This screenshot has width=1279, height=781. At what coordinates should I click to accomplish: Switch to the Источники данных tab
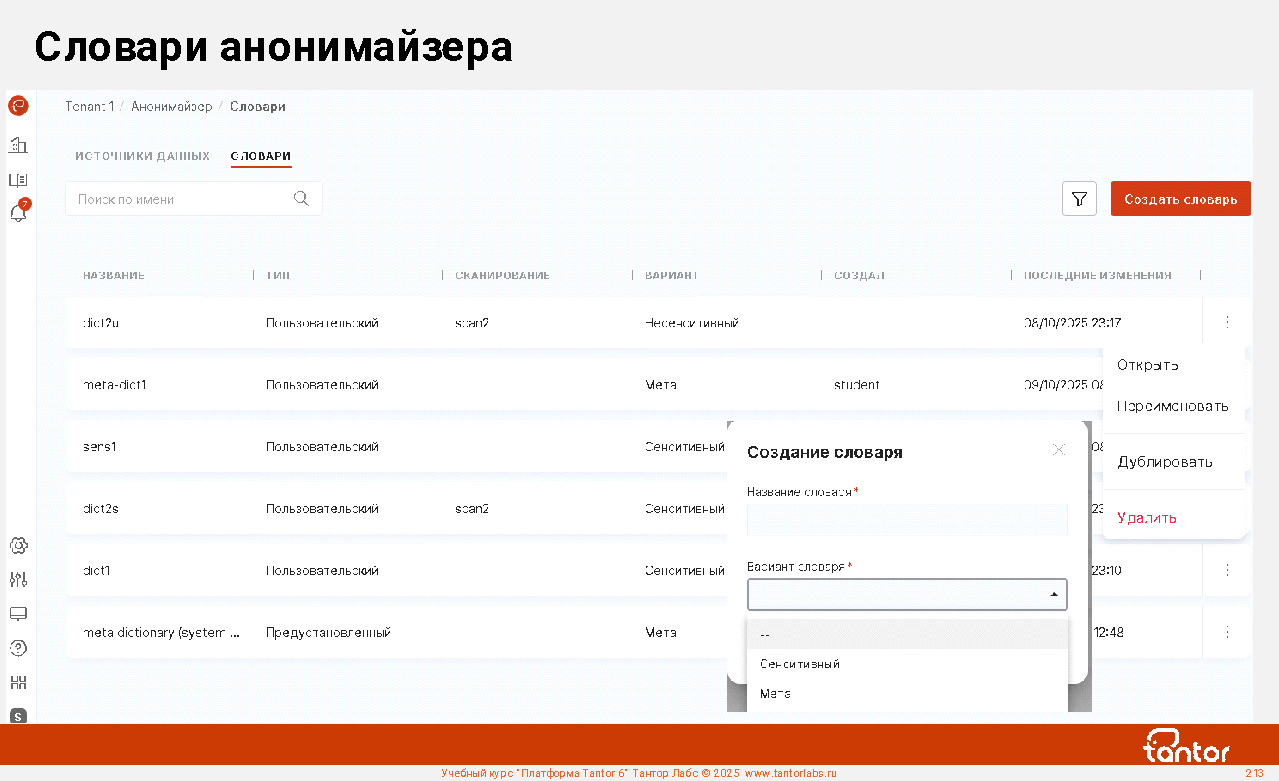click(x=142, y=156)
